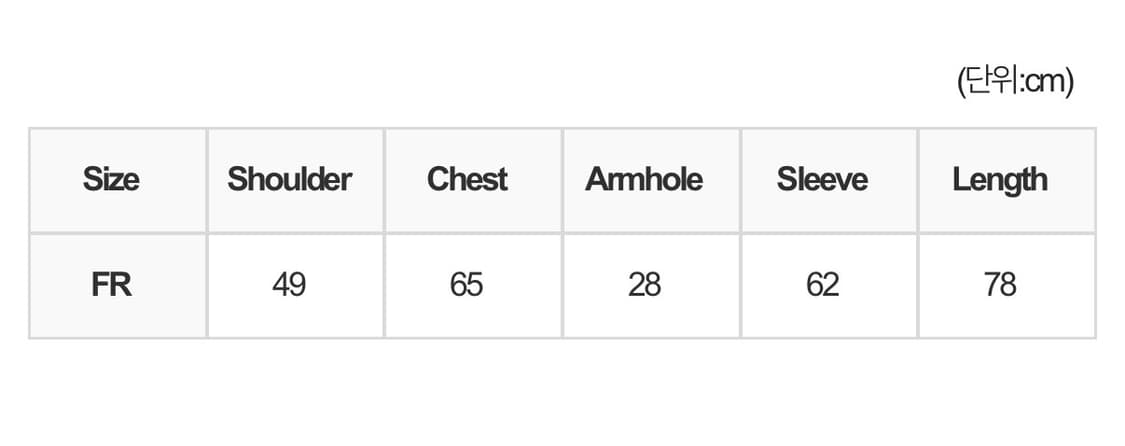1125x446 pixels.
Task: Select the length value 78
Action: tap(1000, 285)
